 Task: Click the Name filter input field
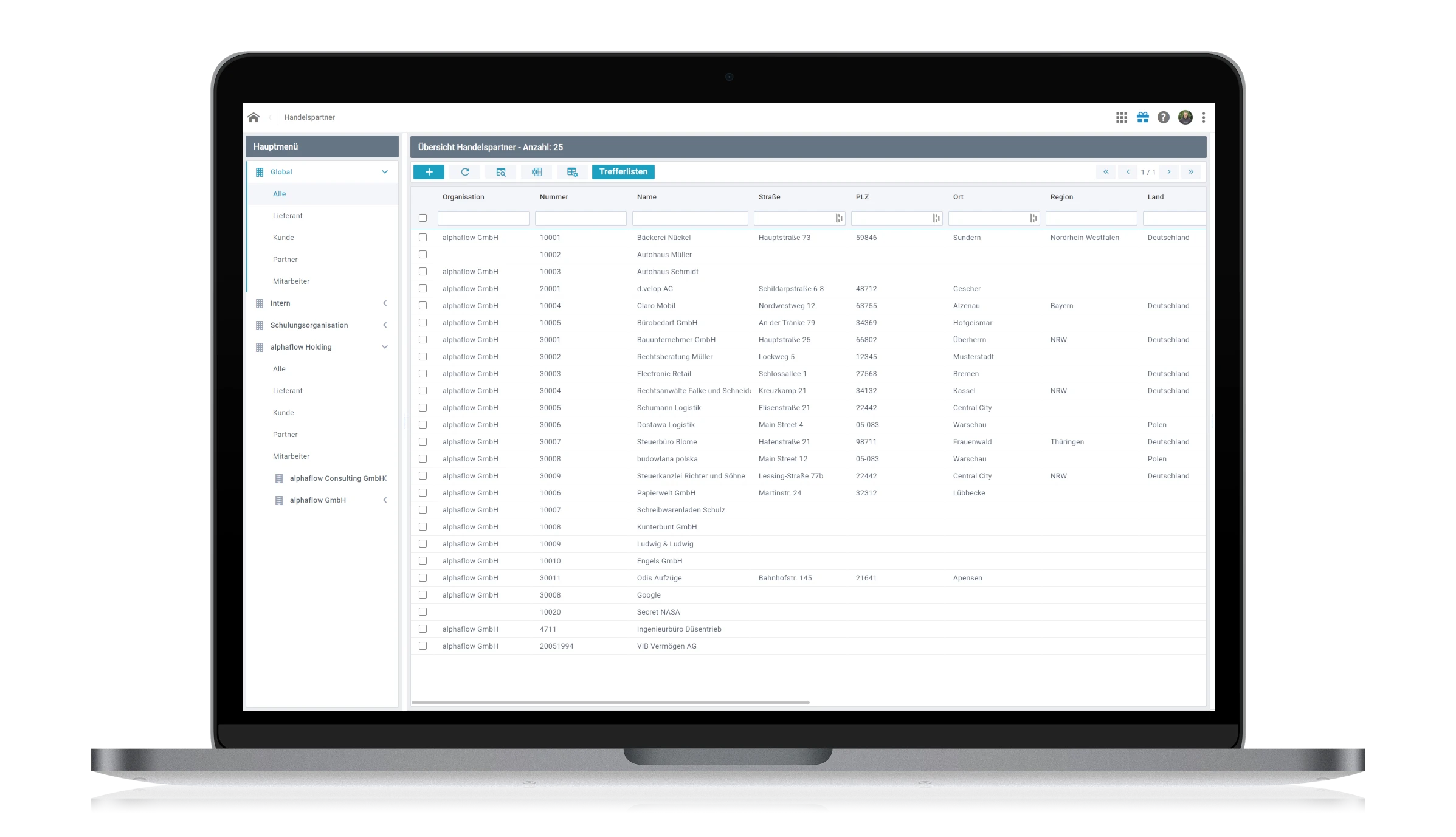coord(690,218)
